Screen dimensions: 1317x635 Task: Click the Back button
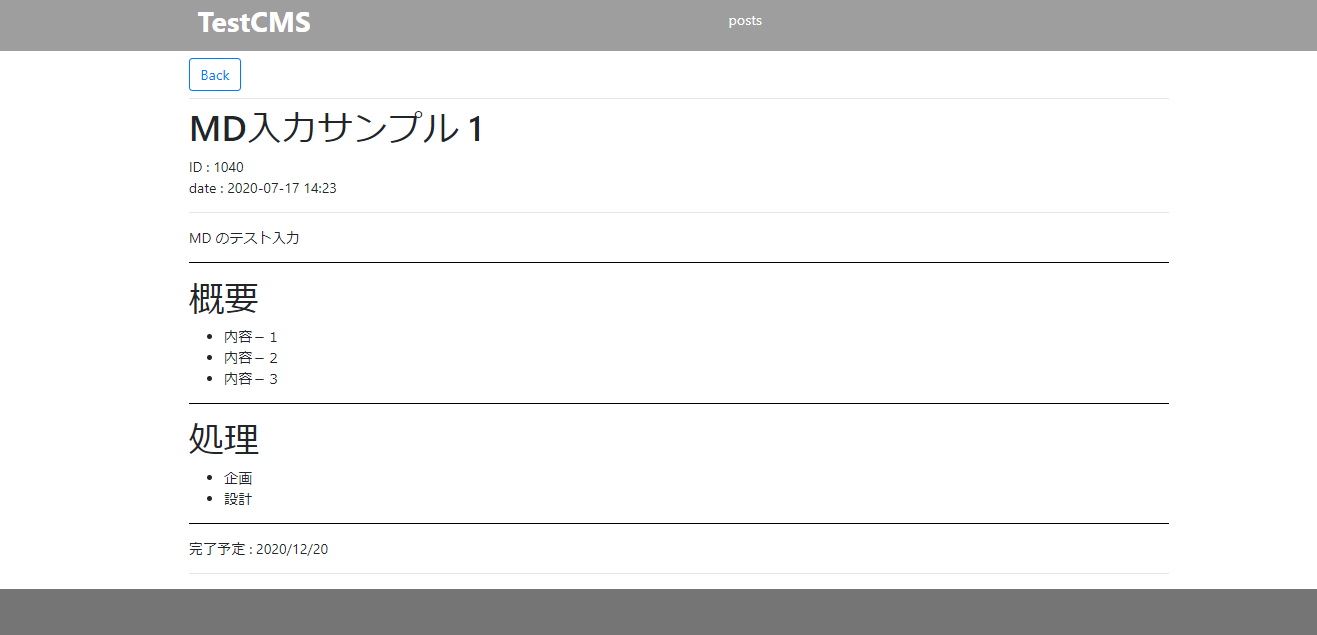click(214, 74)
